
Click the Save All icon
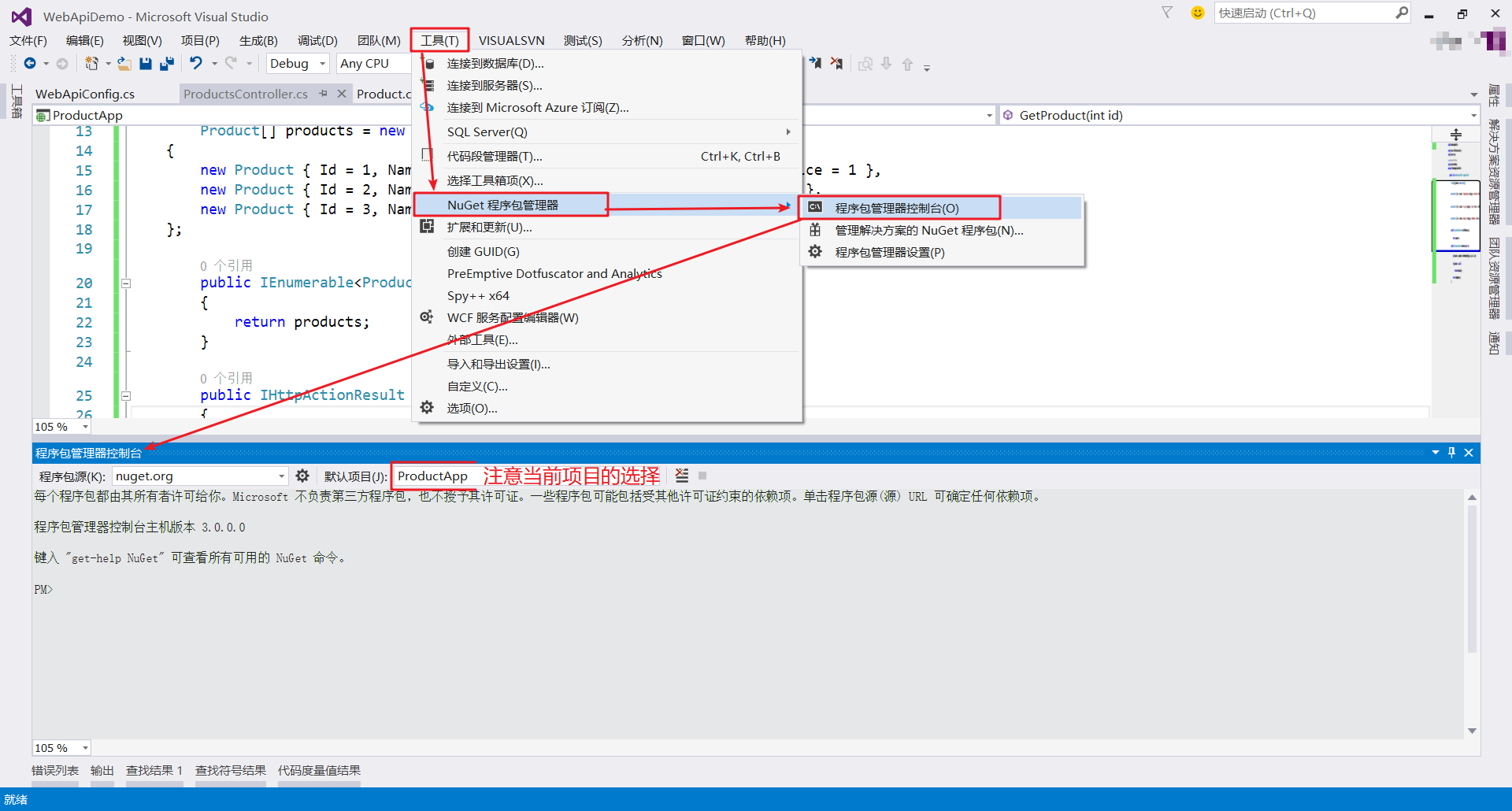tap(166, 64)
